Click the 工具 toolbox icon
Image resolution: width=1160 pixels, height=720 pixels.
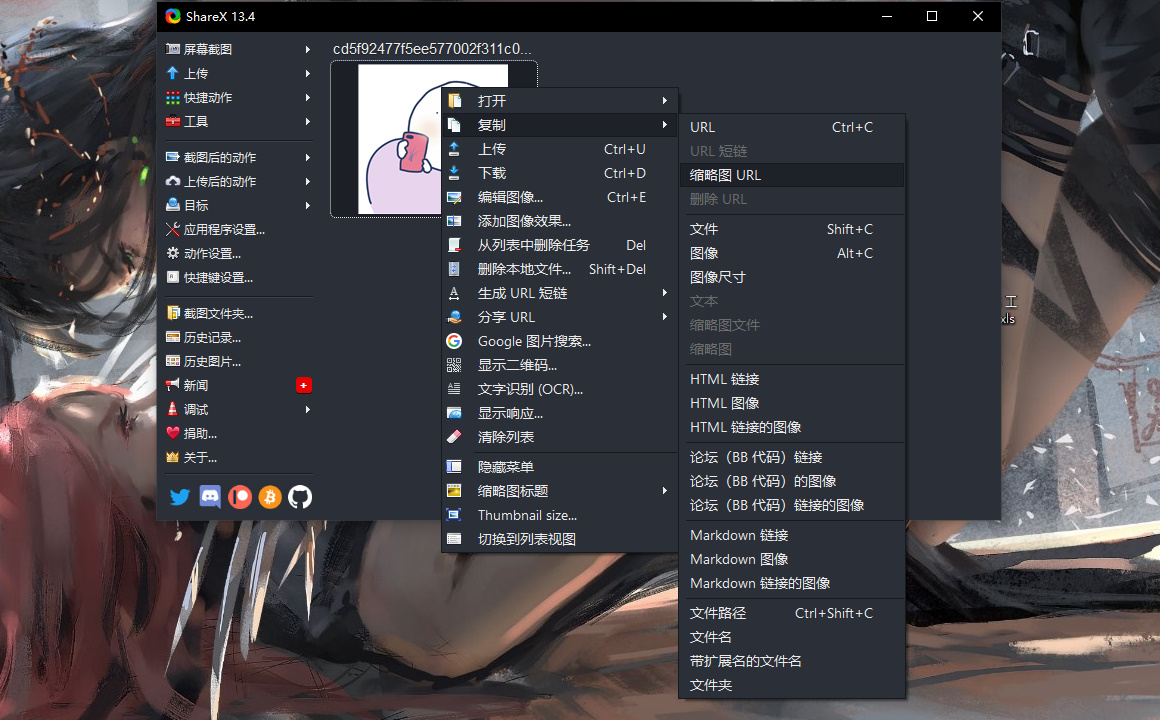click(x=172, y=121)
